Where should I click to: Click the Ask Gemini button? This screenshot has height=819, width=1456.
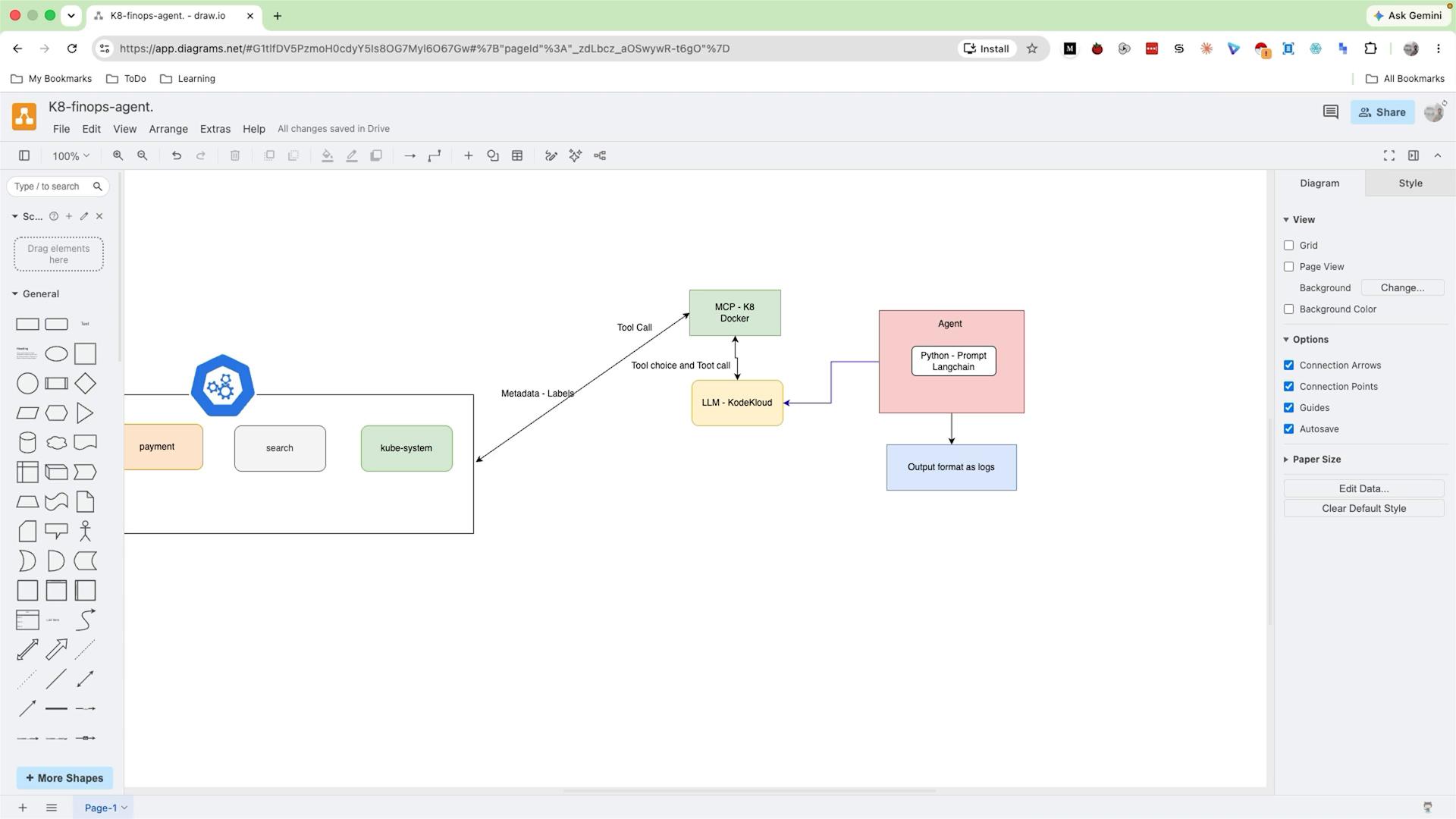coord(1407,15)
